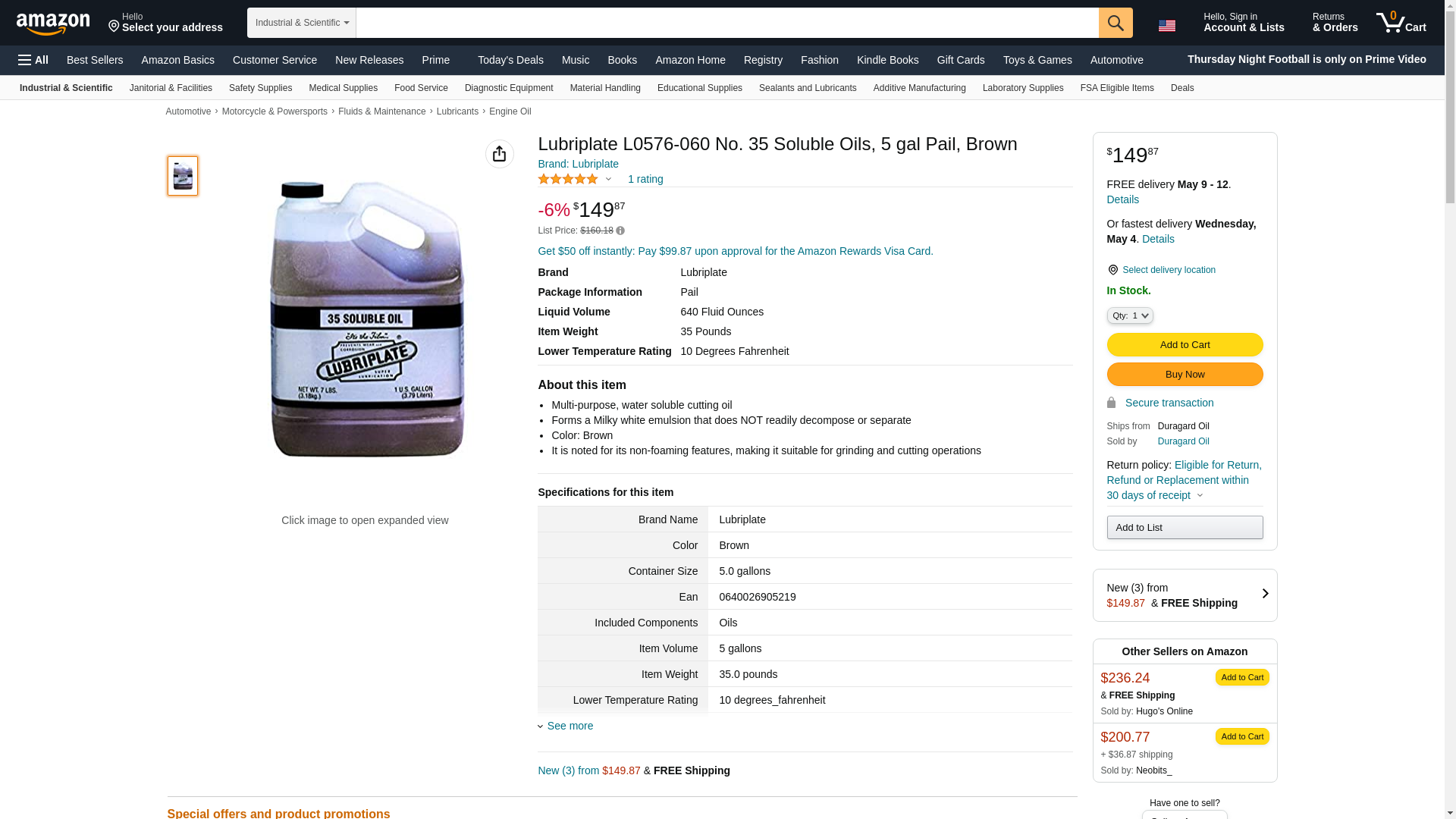The image size is (1456, 819).
Task: Click the US flag language icon
Action: [1166, 26]
